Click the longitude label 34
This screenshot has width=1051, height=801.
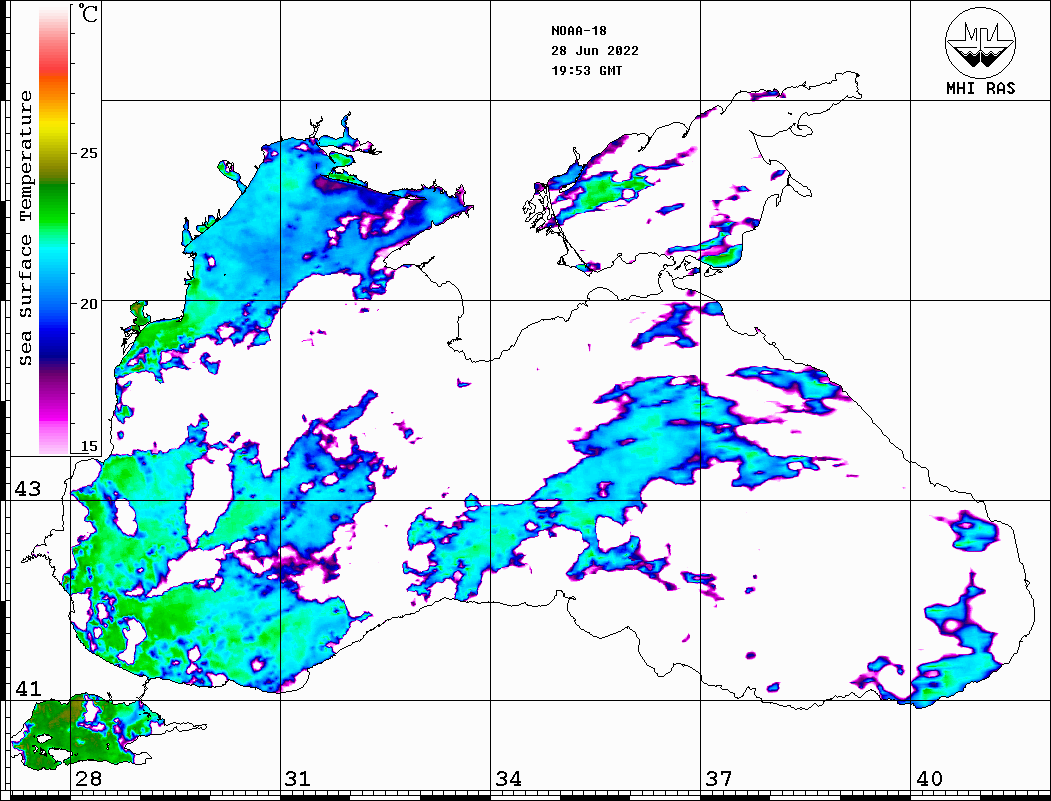pyautogui.click(x=508, y=779)
